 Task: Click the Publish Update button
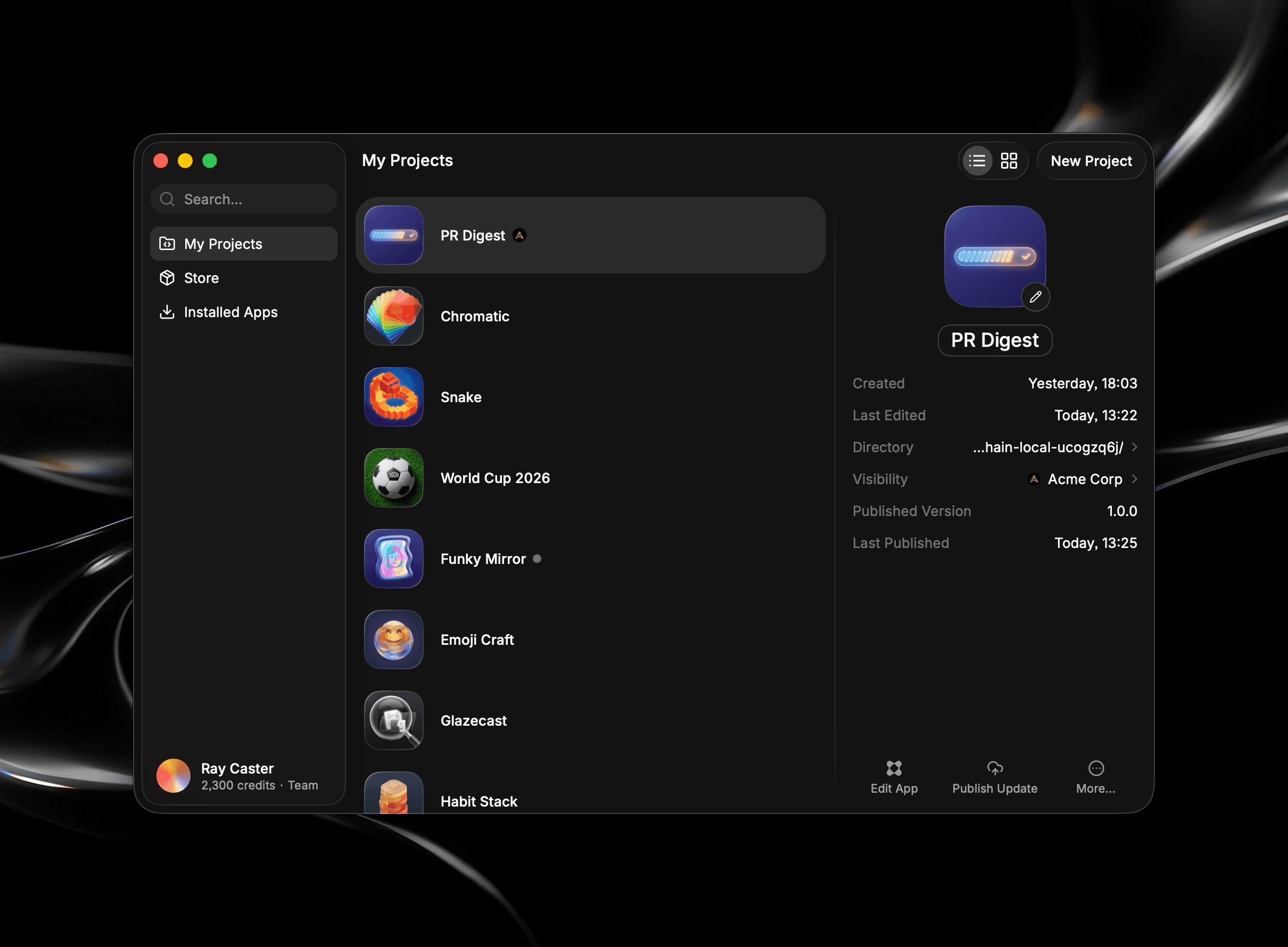[994, 777]
